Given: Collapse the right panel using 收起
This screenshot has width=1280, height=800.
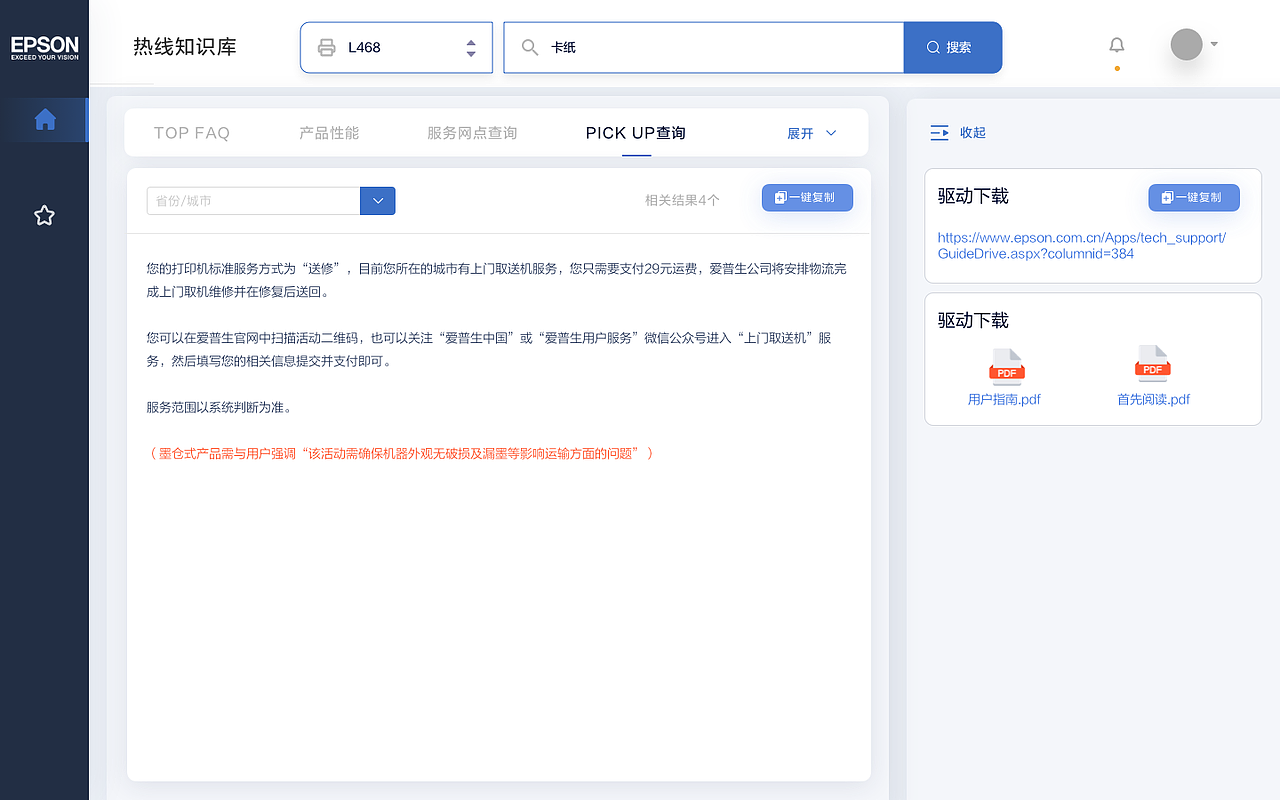Looking at the screenshot, I should 958,132.
